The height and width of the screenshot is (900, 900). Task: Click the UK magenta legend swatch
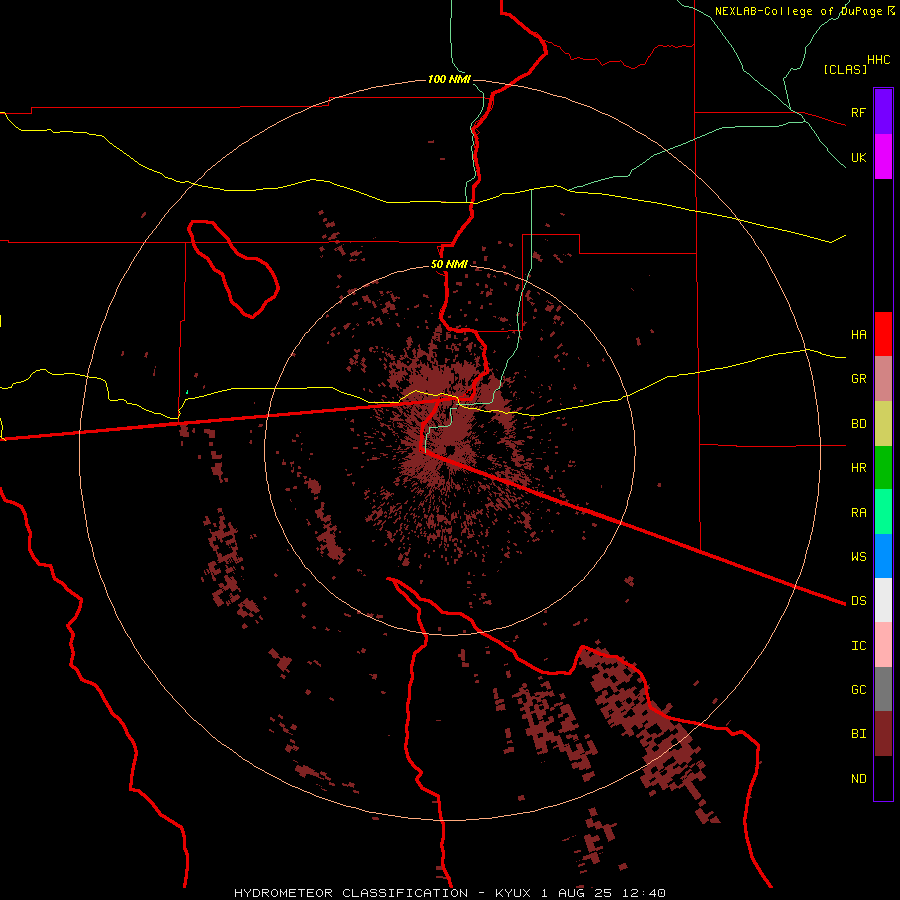click(x=883, y=157)
